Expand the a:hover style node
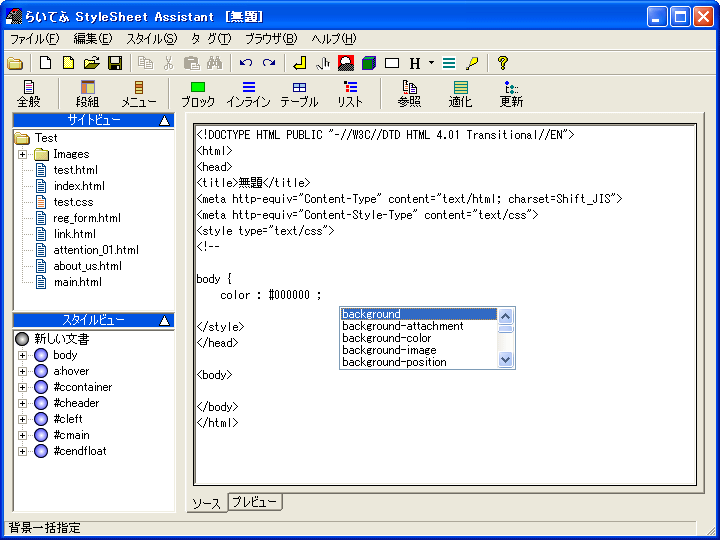The height and width of the screenshot is (540, 720). click(22, 371)
